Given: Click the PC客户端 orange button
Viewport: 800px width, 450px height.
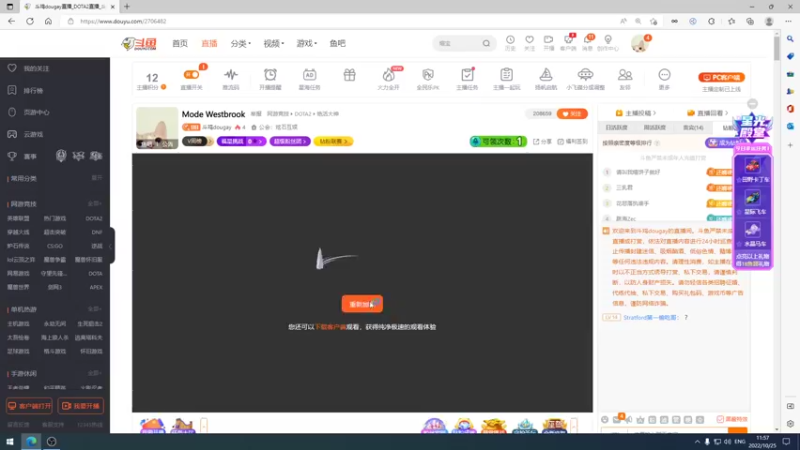Looking at the screenshot, I should 721,78.
